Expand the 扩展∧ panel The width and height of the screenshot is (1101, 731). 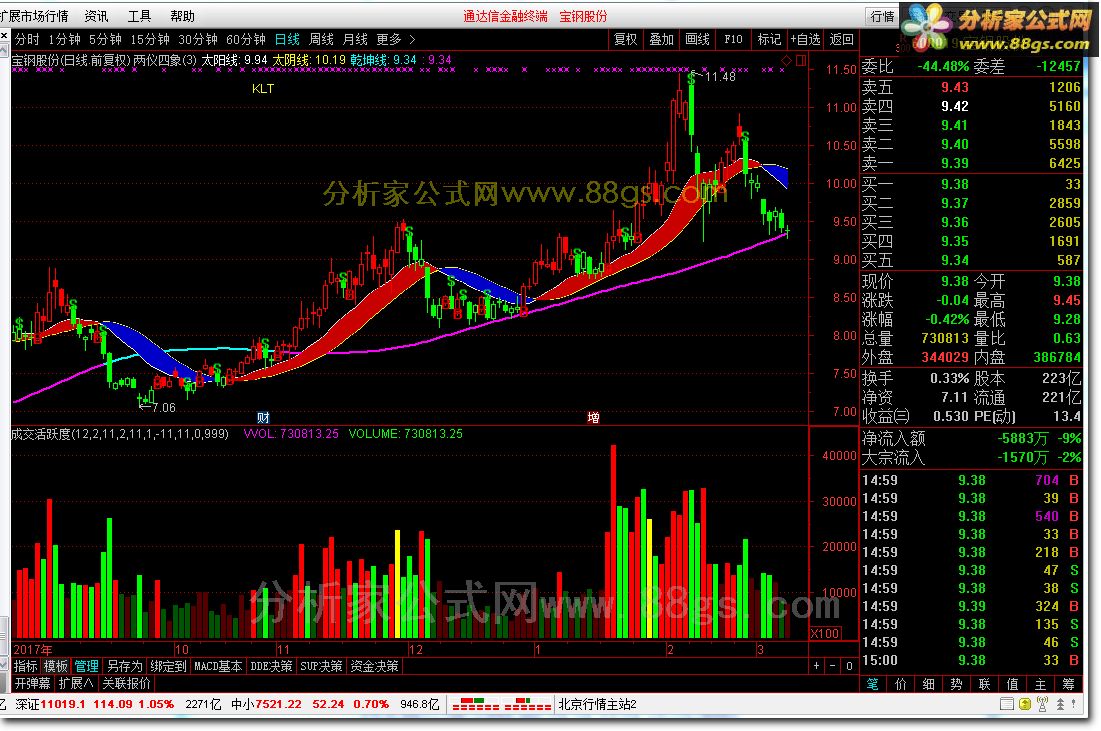pyautogui.click(x=76, y=683)
